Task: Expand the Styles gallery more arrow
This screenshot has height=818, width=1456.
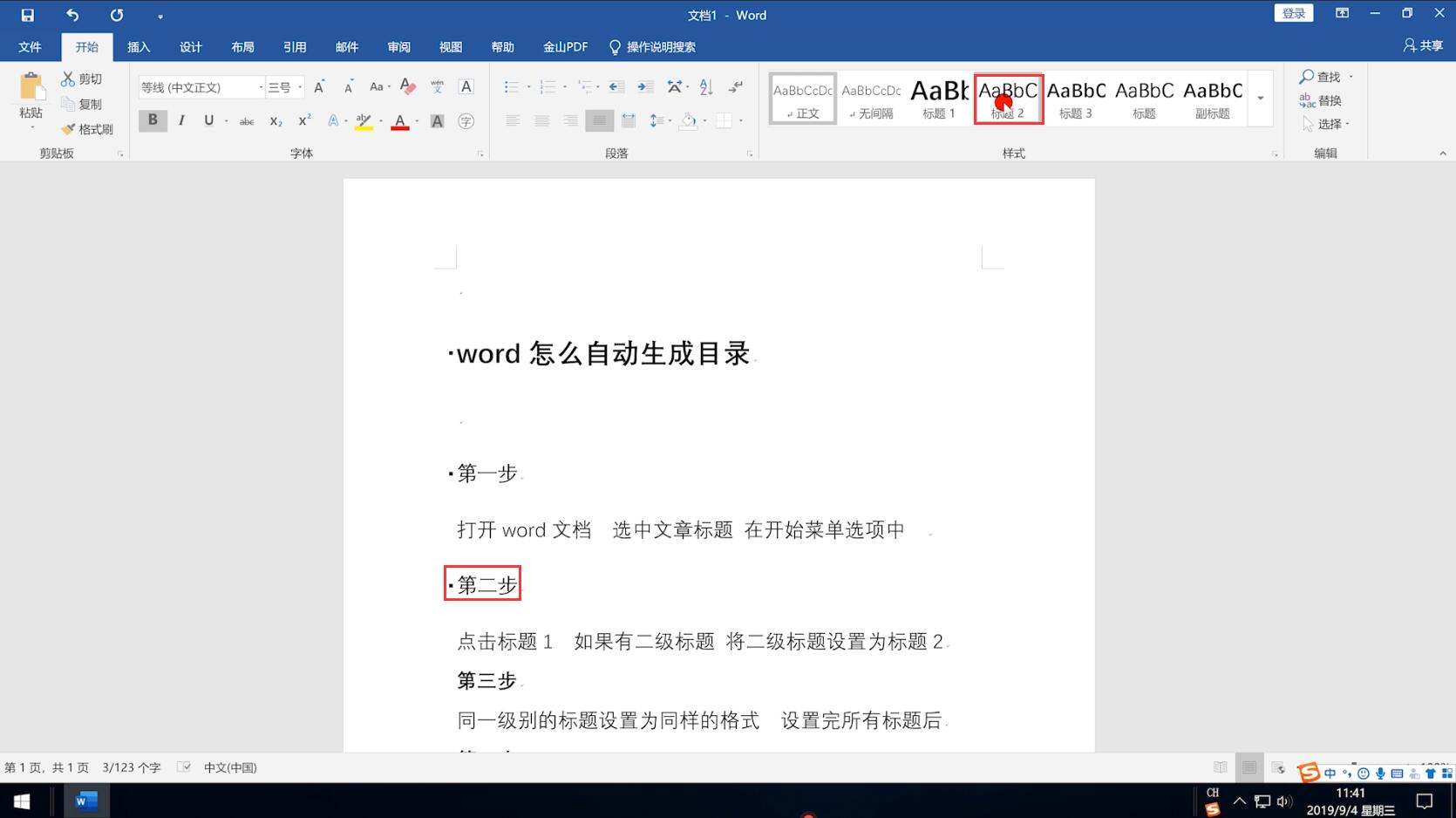Action: [1261, 99]
